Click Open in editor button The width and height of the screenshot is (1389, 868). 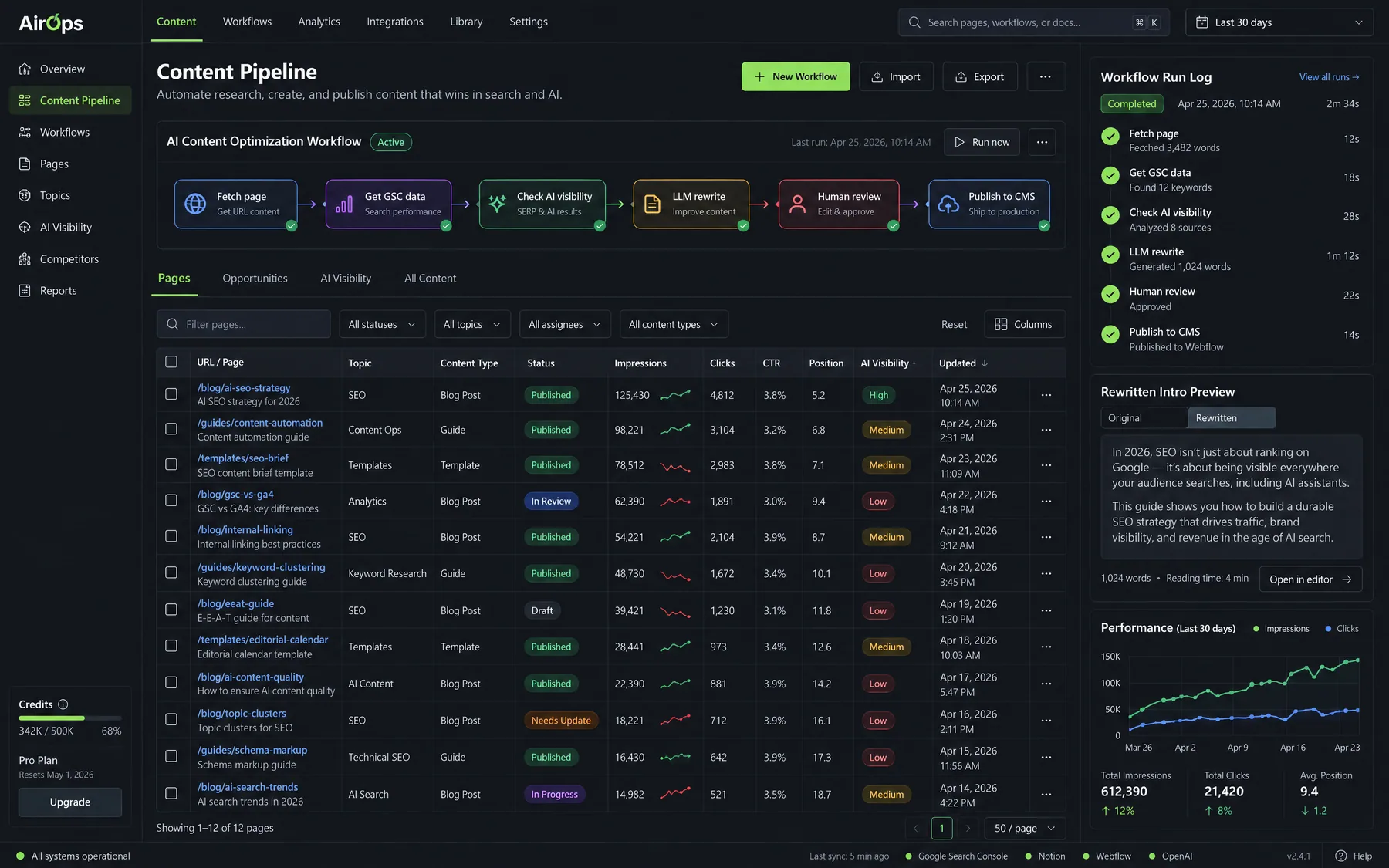point(1310,579)
